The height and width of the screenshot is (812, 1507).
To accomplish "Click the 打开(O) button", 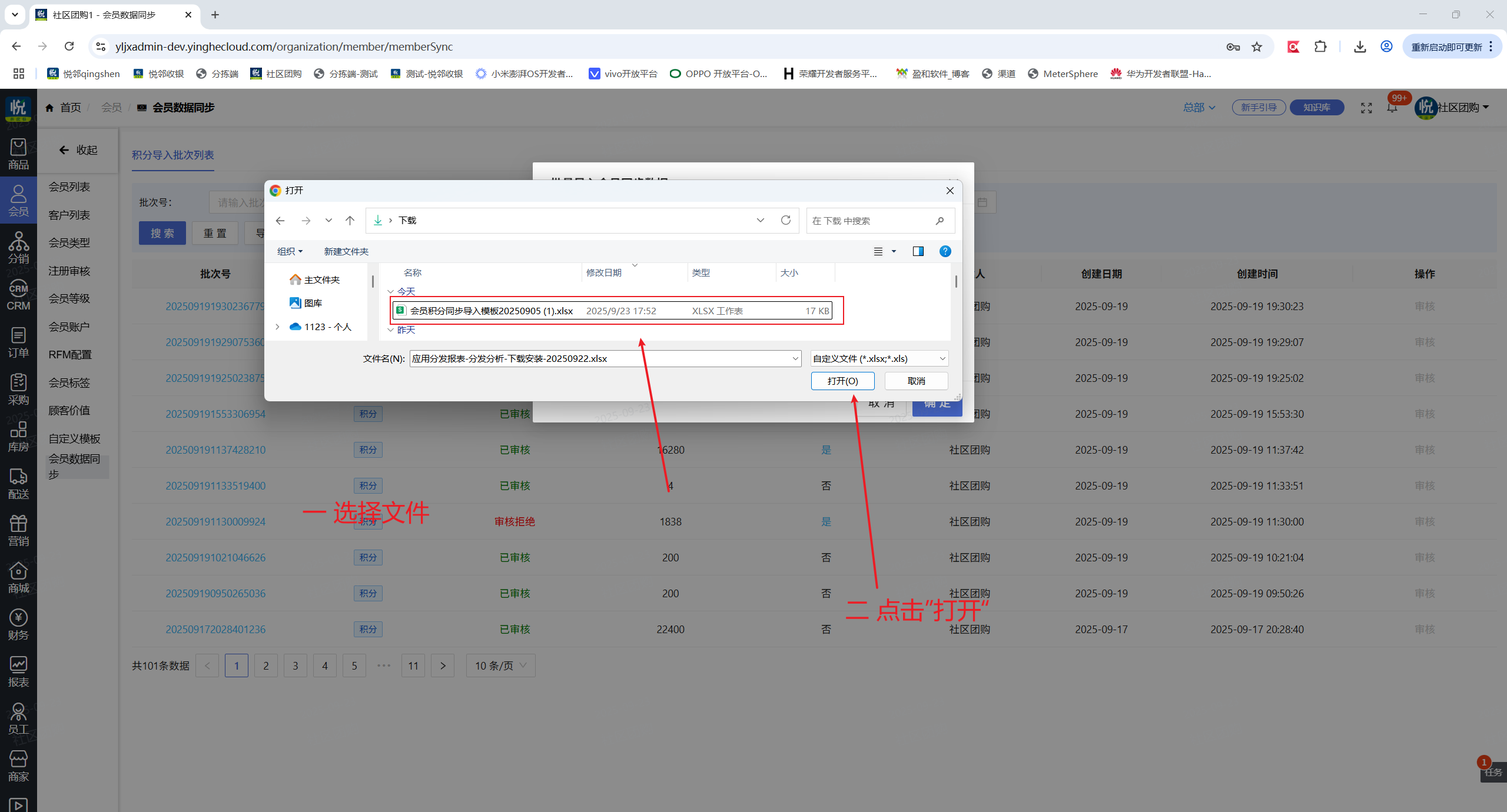I will [842, 381].
